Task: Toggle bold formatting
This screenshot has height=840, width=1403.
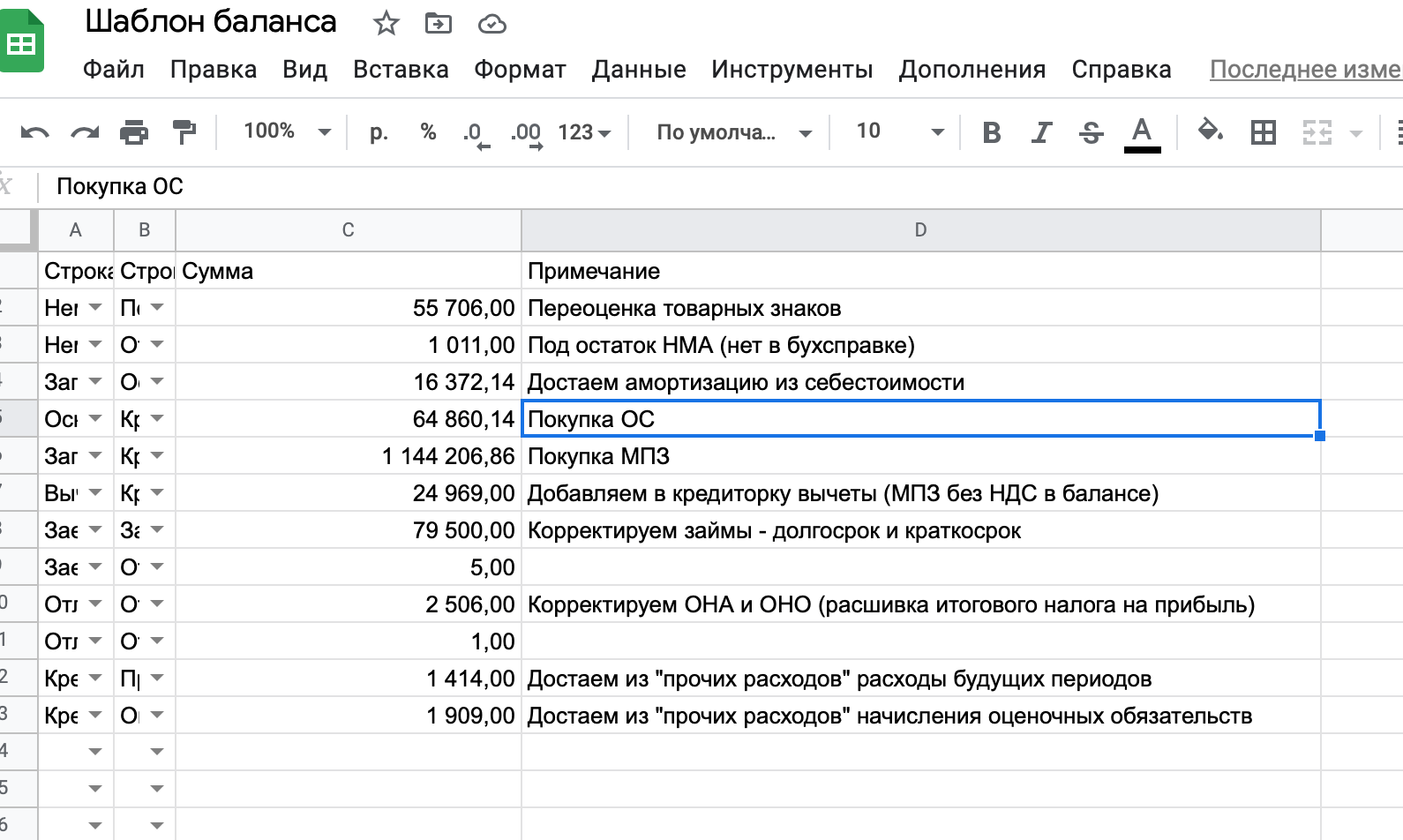Action: tap(992, 132)
